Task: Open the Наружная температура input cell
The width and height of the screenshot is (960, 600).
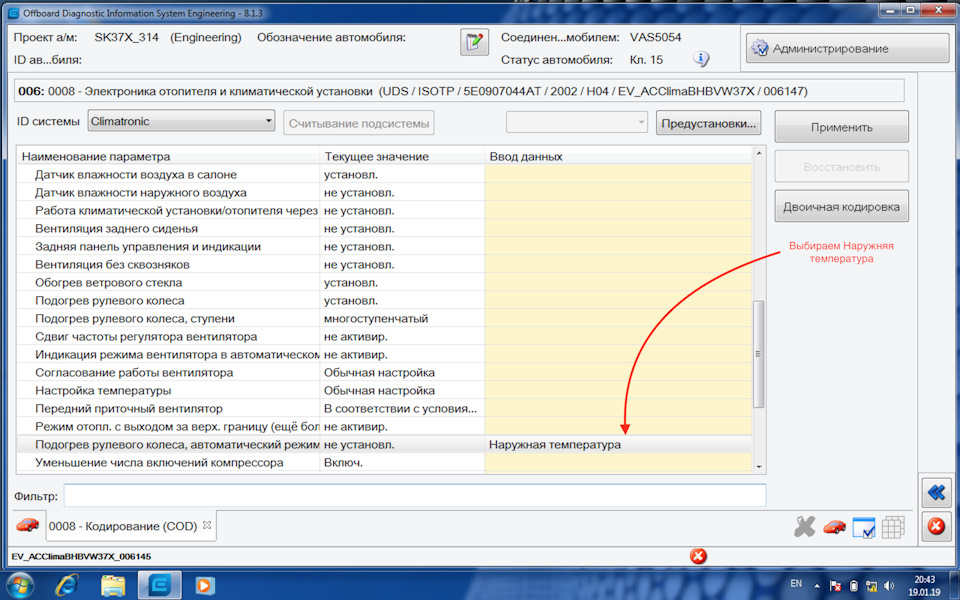Action: [x=618, y=444]
